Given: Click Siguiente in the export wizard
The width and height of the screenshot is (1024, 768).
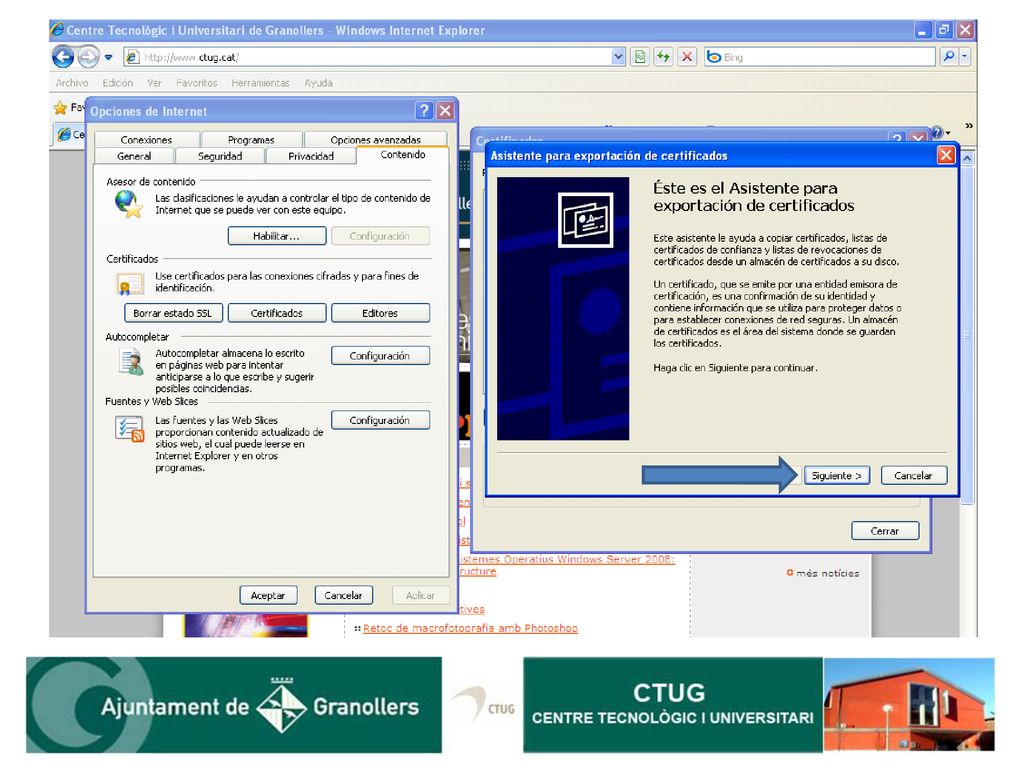Looking at the screenshot, I should tap(836, 475).
